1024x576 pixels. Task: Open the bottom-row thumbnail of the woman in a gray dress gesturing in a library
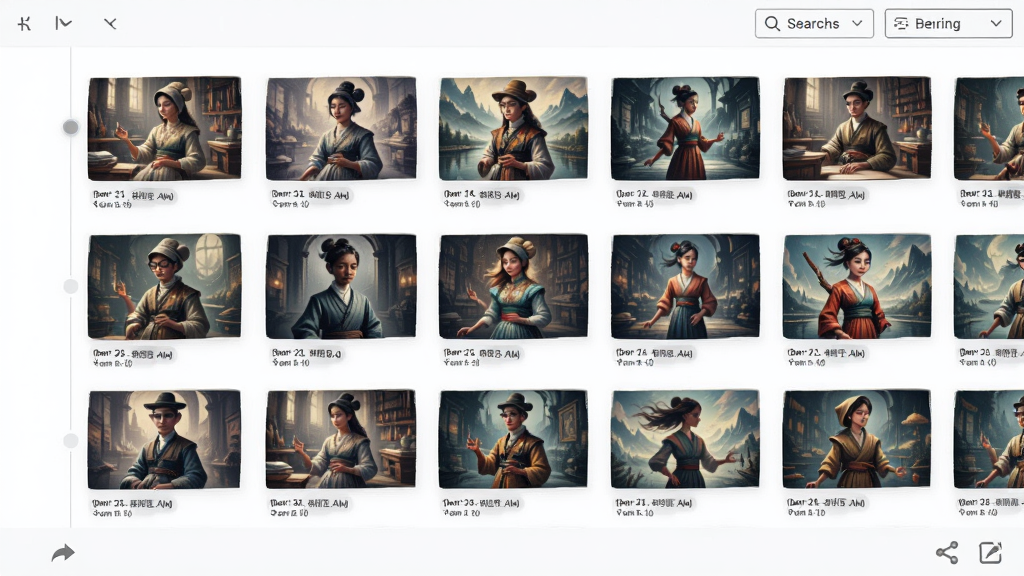tap(341, 439)
